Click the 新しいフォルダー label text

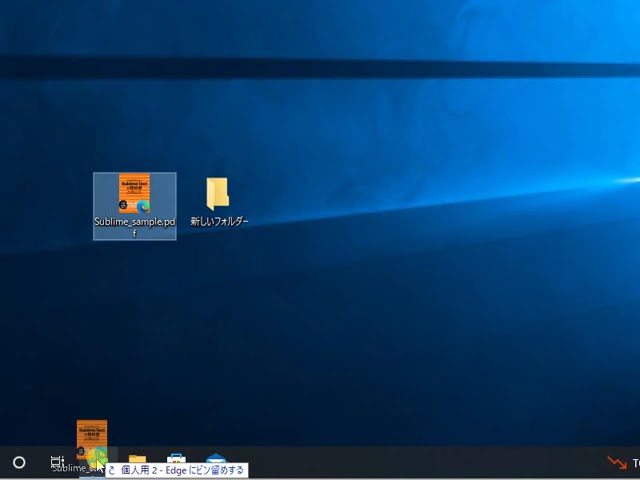219,222
